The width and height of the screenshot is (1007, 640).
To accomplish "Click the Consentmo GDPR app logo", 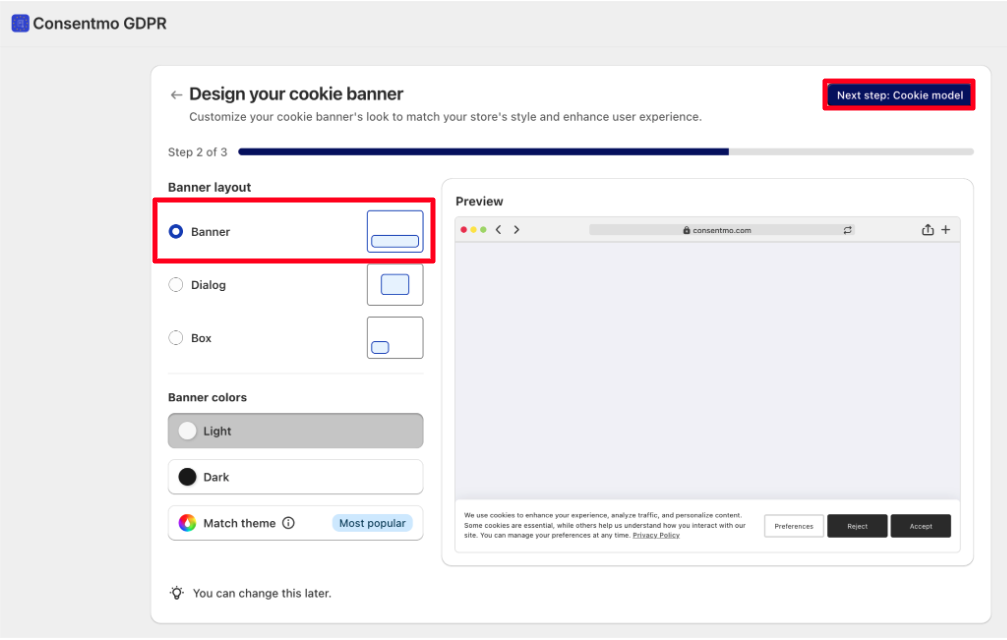I will [20, 23].
